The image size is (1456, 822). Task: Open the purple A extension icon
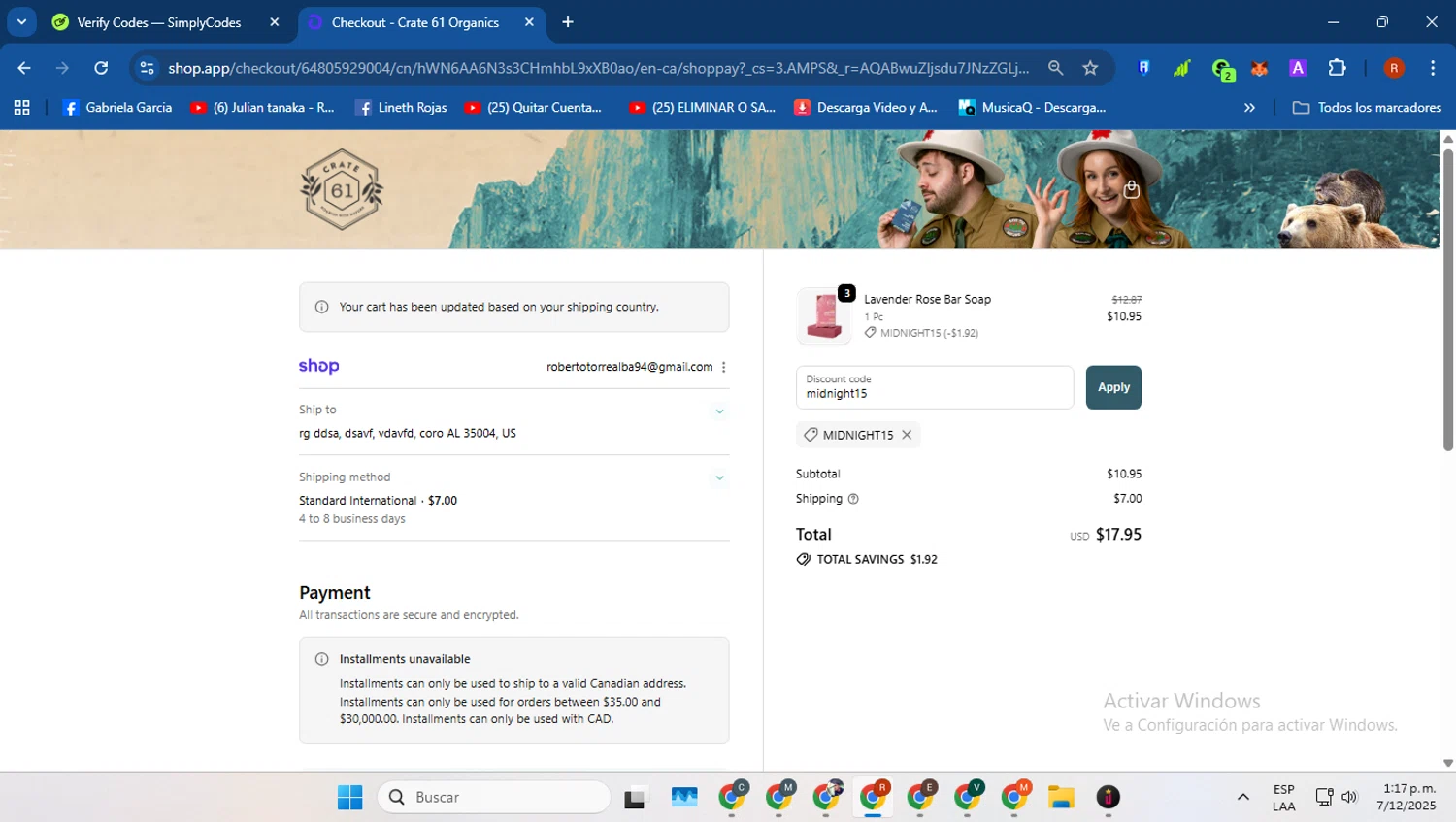point(1297,68)
